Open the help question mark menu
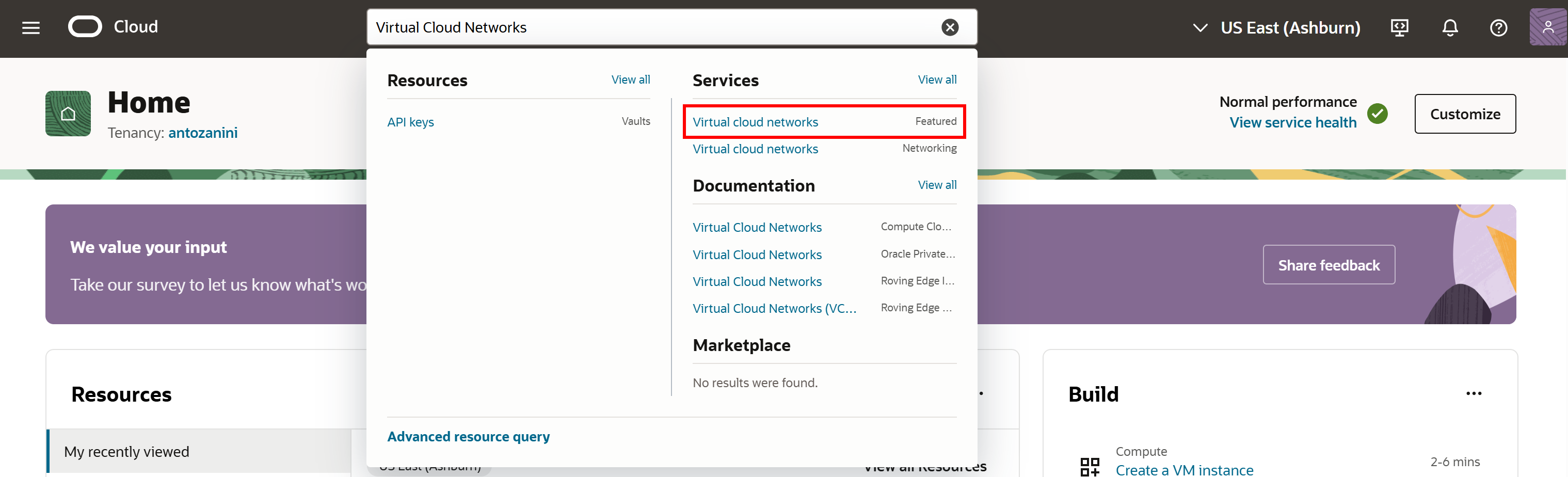The width and height of the screenshot is (1568, 477). click(x=1498, y=27)
